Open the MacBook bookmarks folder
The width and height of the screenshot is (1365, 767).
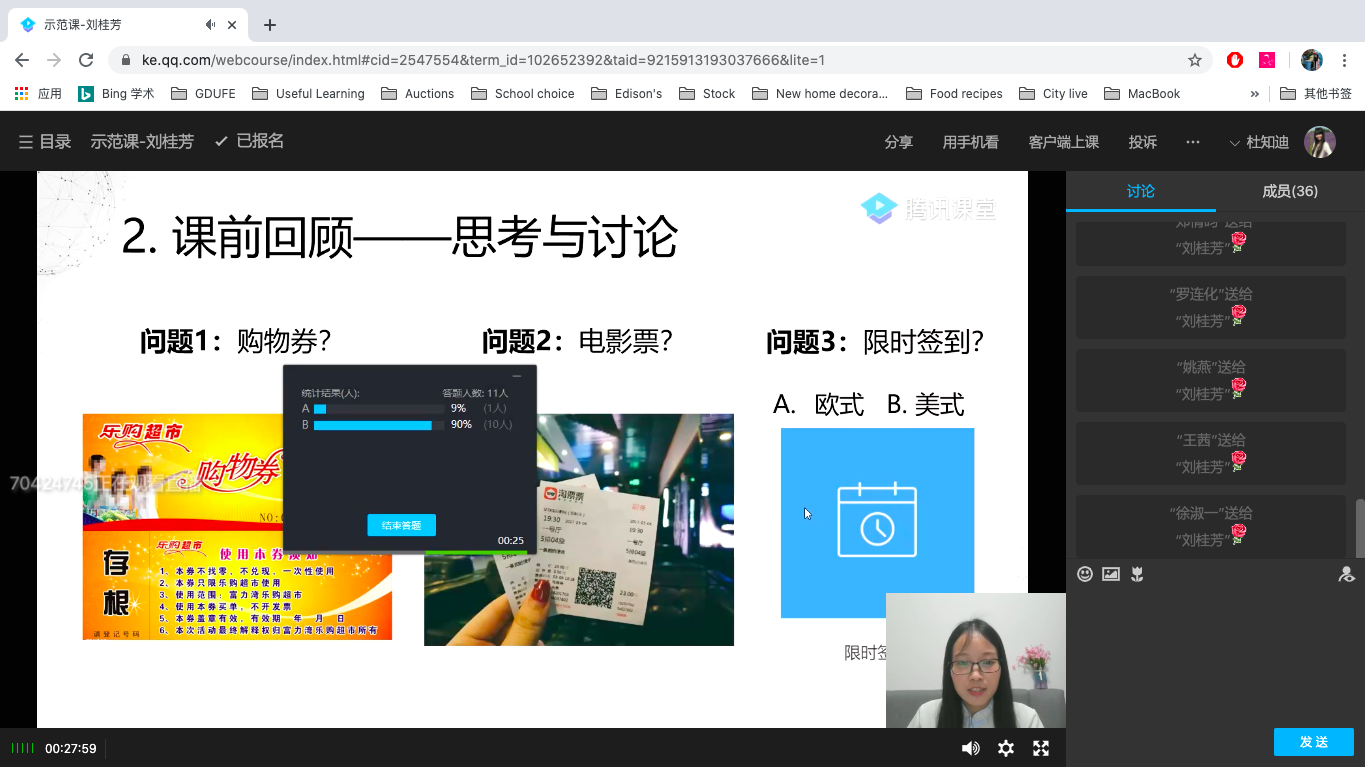(x=1142, y=93)
